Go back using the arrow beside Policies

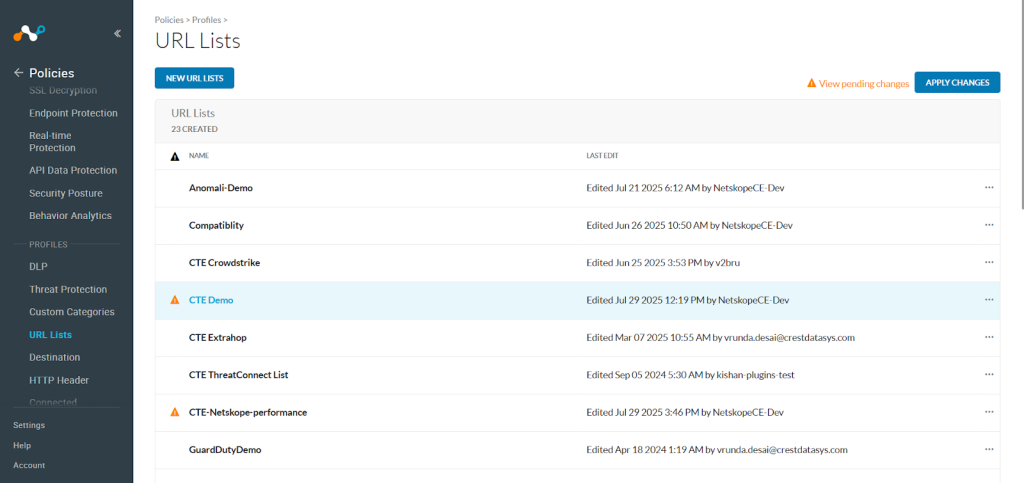[x=18, y=73]
